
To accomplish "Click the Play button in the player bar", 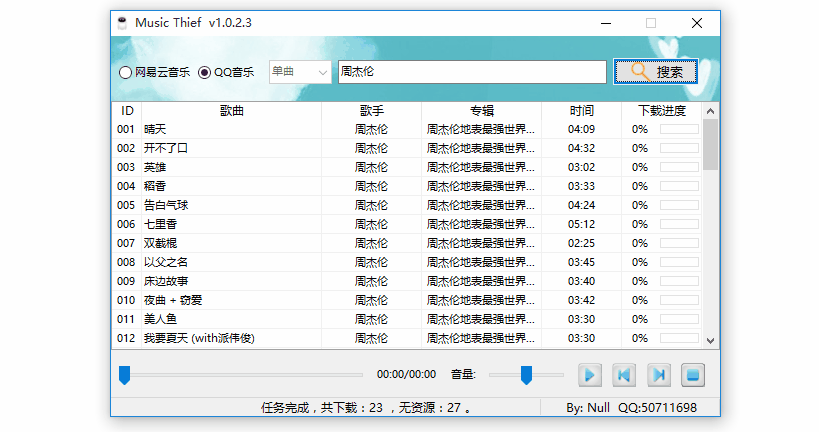I will pyautogui.click(x=590, y=375).
